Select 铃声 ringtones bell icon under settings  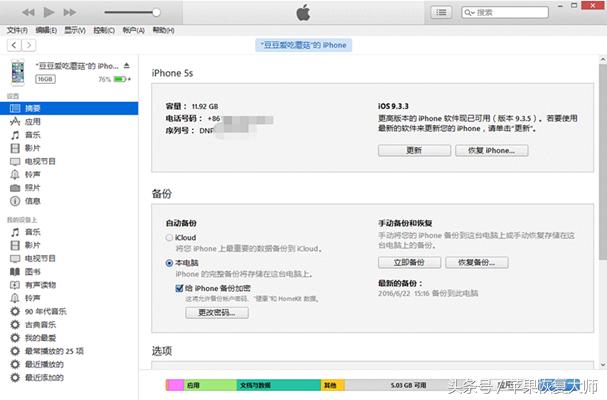point(15,175)
